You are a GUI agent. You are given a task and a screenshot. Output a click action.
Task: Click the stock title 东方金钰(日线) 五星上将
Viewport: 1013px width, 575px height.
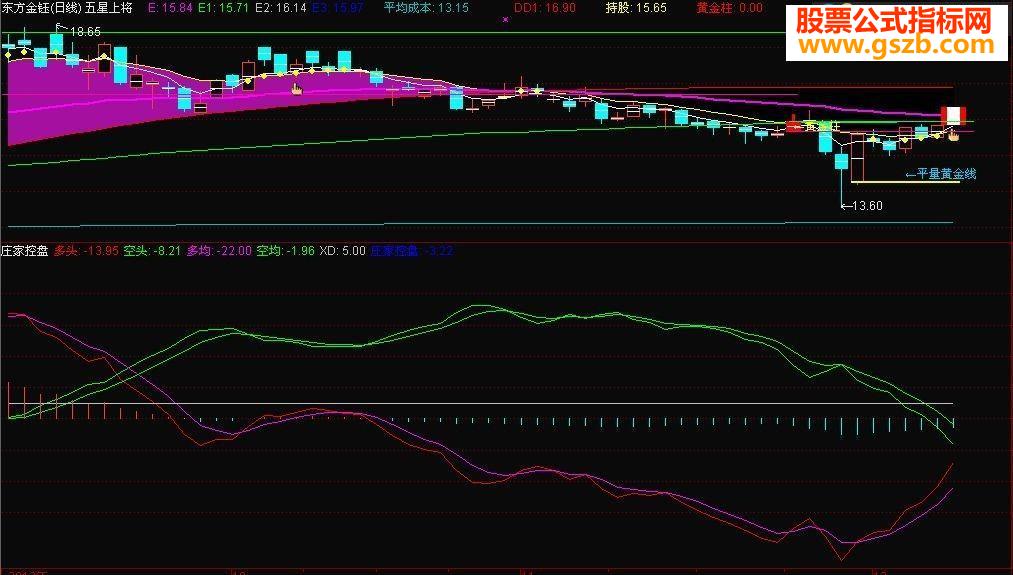(x=67, y=8)
